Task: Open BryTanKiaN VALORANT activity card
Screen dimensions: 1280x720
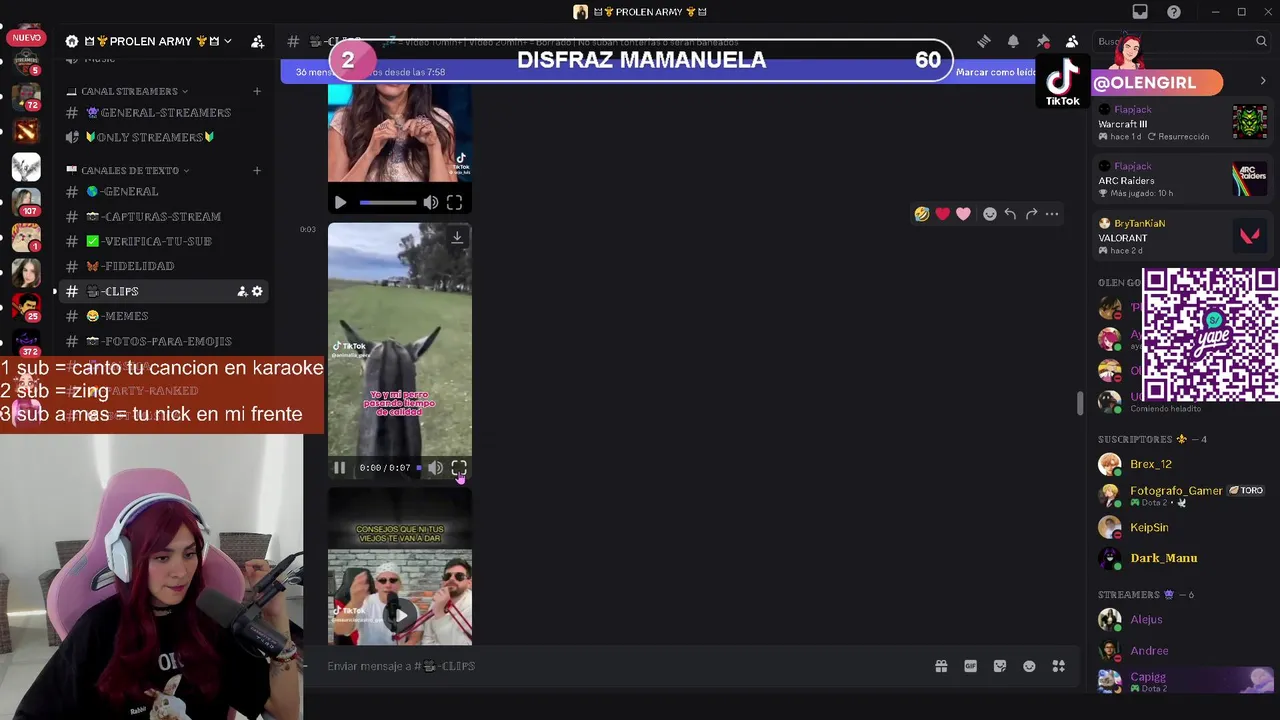Action: click(1183, 237)
